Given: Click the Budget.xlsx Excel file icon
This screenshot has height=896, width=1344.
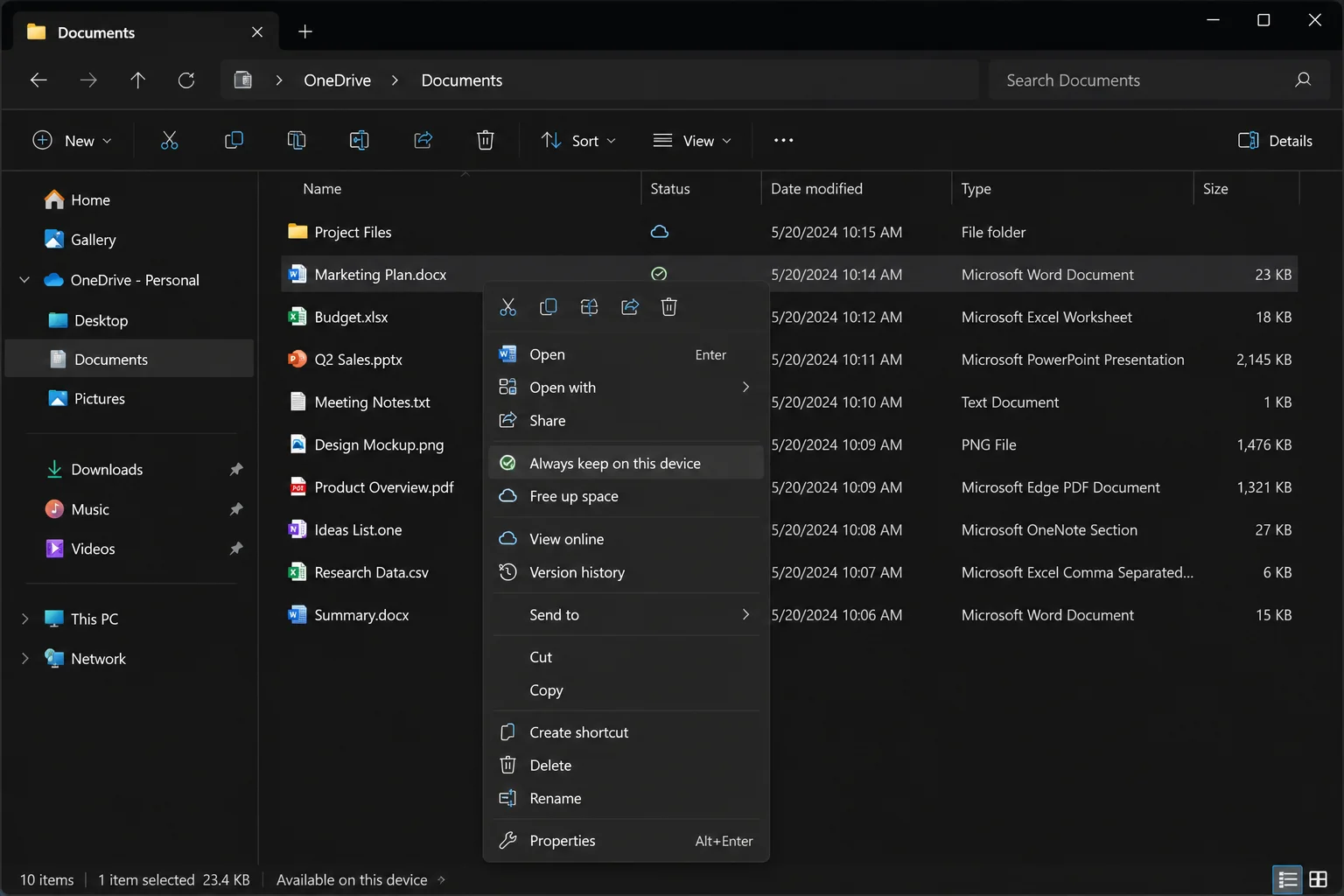Looking at the screenshot, I should [x=297, y=317].
